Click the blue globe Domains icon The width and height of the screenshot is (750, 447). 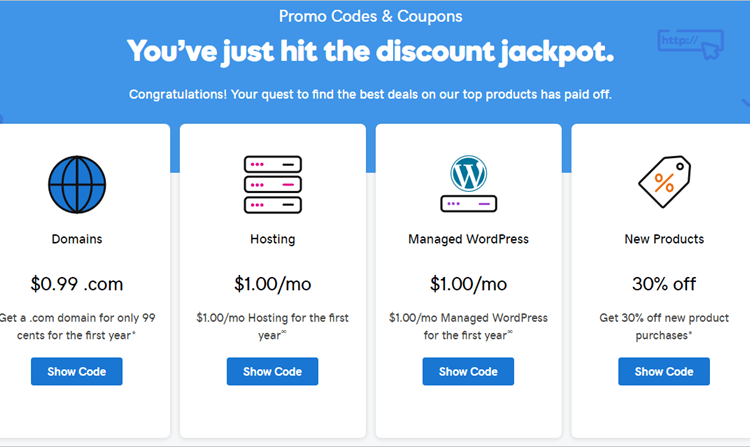coord(77,184)
